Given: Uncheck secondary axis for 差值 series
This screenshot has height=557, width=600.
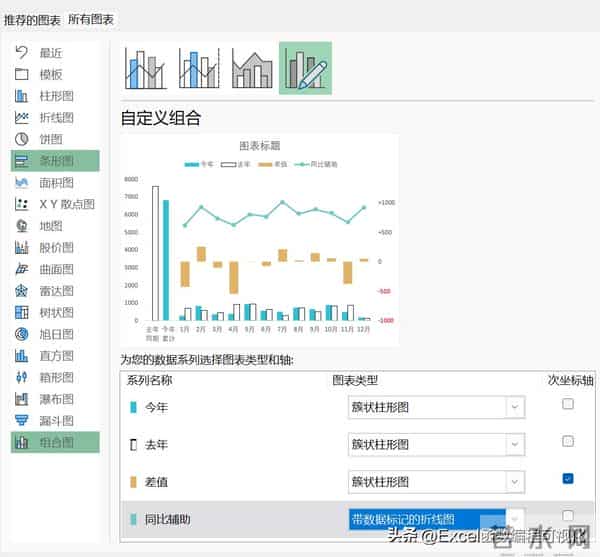Looking at the screenshot, I should point(568,479).
